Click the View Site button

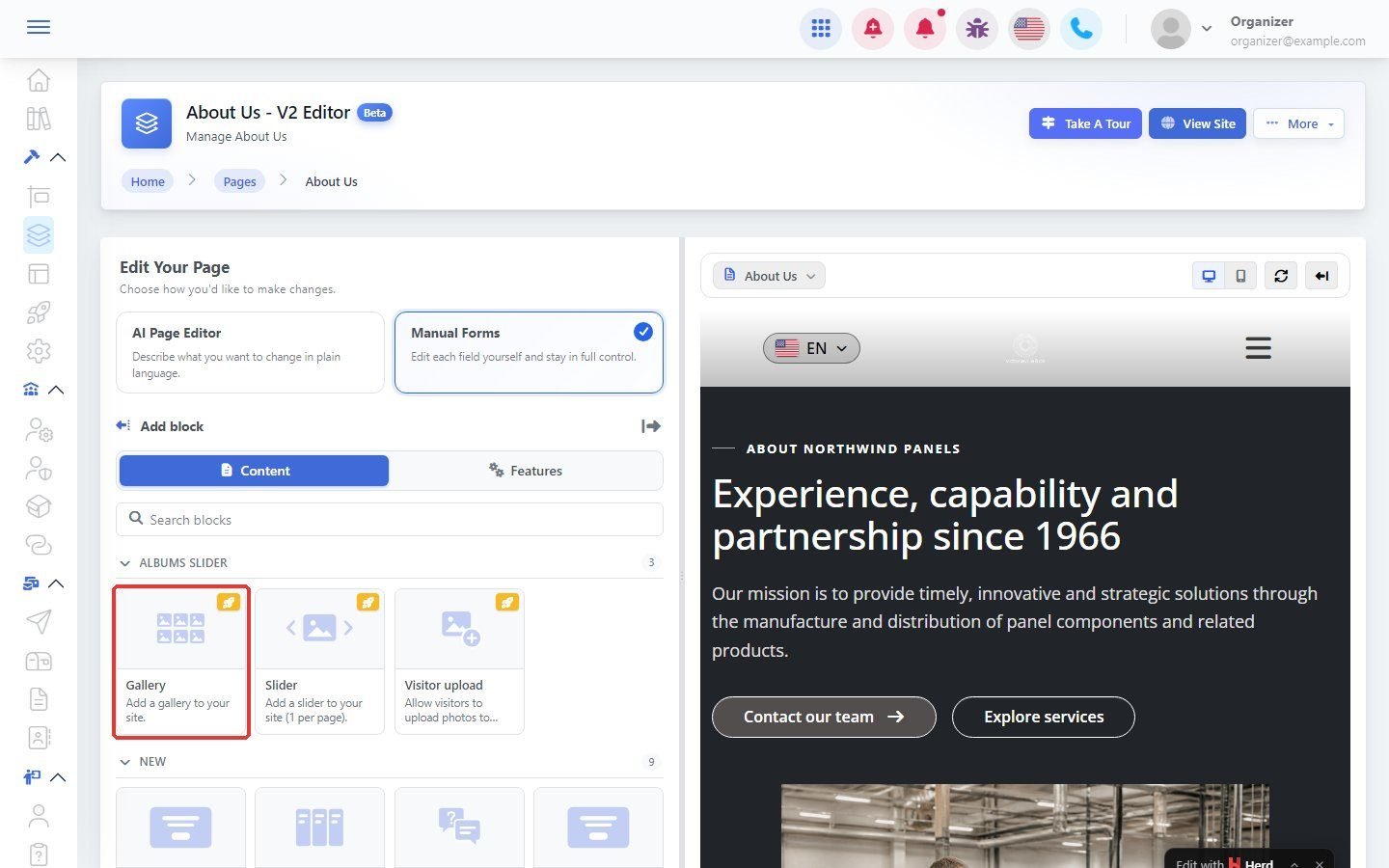[1197, 123]
